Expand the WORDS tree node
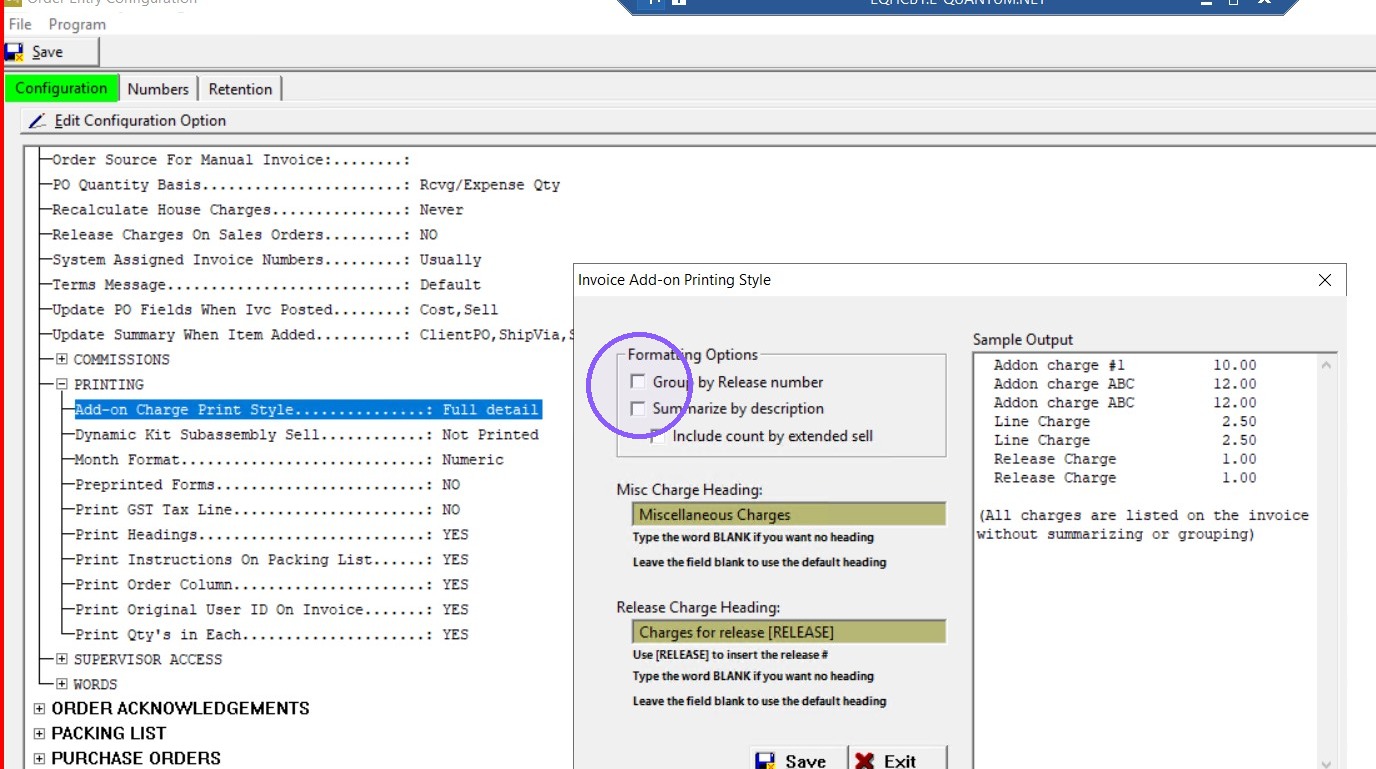The width and height of the screenshot is (1376, 769). [x=62, y=685]
